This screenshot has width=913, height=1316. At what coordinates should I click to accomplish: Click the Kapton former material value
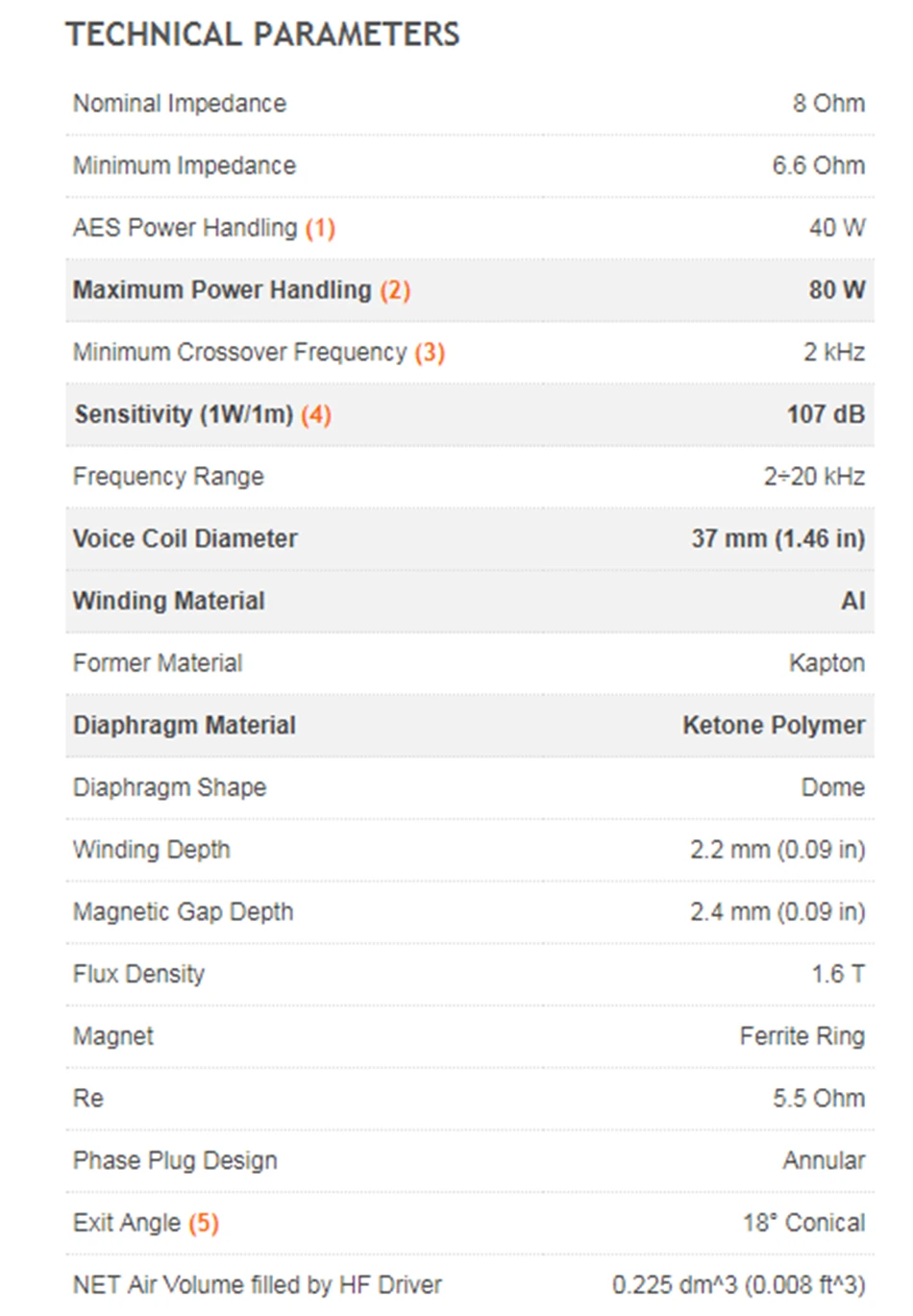tap(827, 663)
